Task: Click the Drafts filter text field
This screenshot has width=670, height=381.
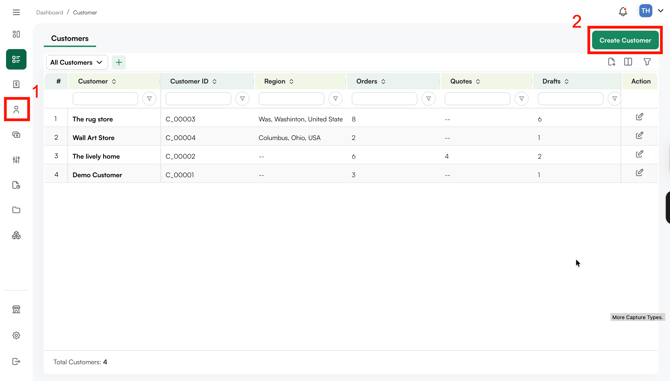Action: pos(570,99)
